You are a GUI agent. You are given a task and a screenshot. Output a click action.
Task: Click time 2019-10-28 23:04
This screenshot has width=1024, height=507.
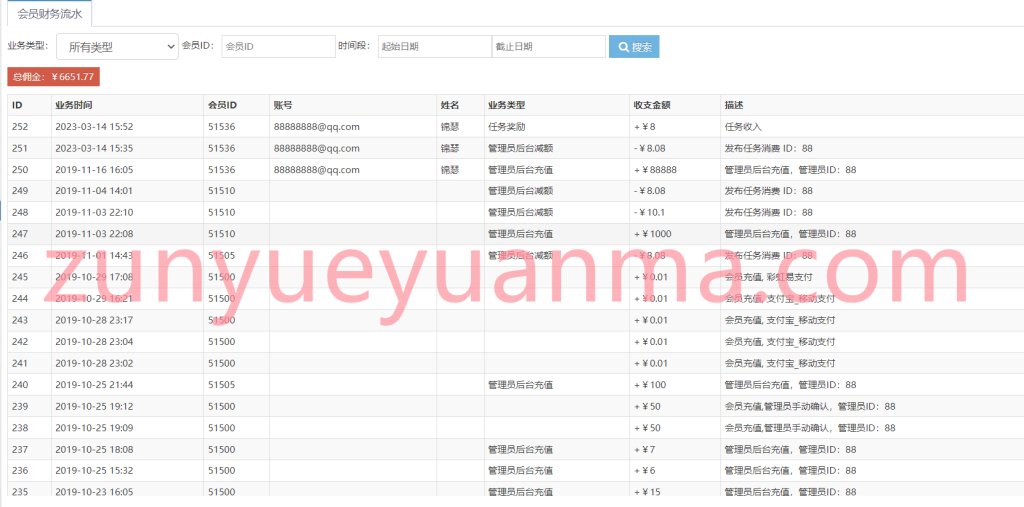tap(94, 342)
